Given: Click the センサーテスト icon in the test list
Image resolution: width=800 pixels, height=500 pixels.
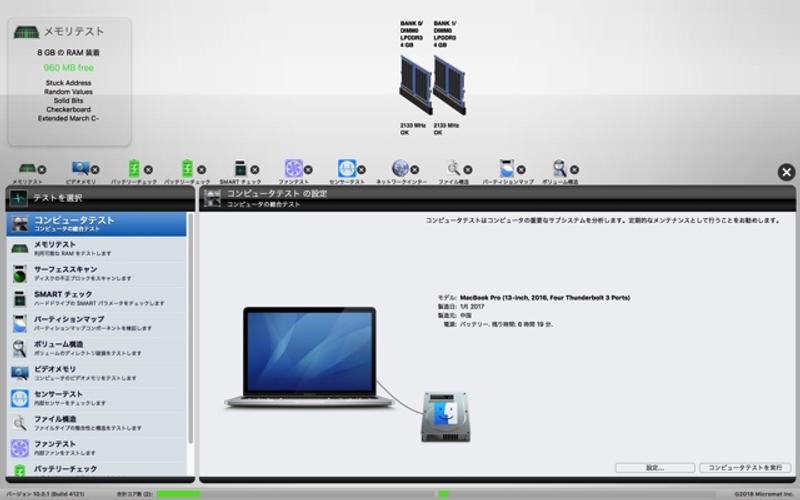Looking at the screenshot, I should click(19, 398).
